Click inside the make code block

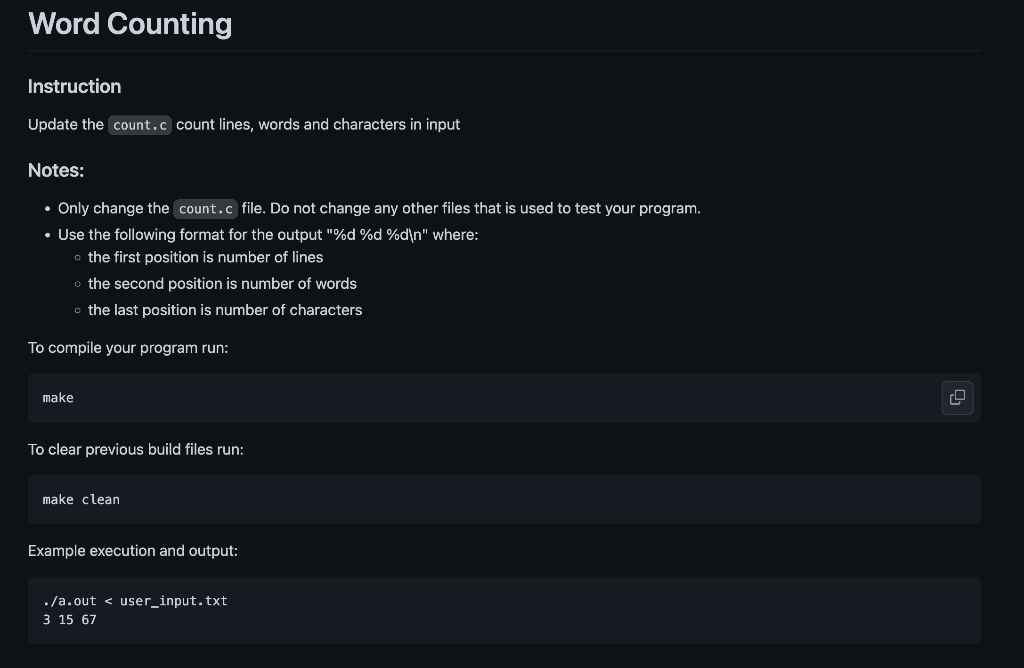pos(504,398)
